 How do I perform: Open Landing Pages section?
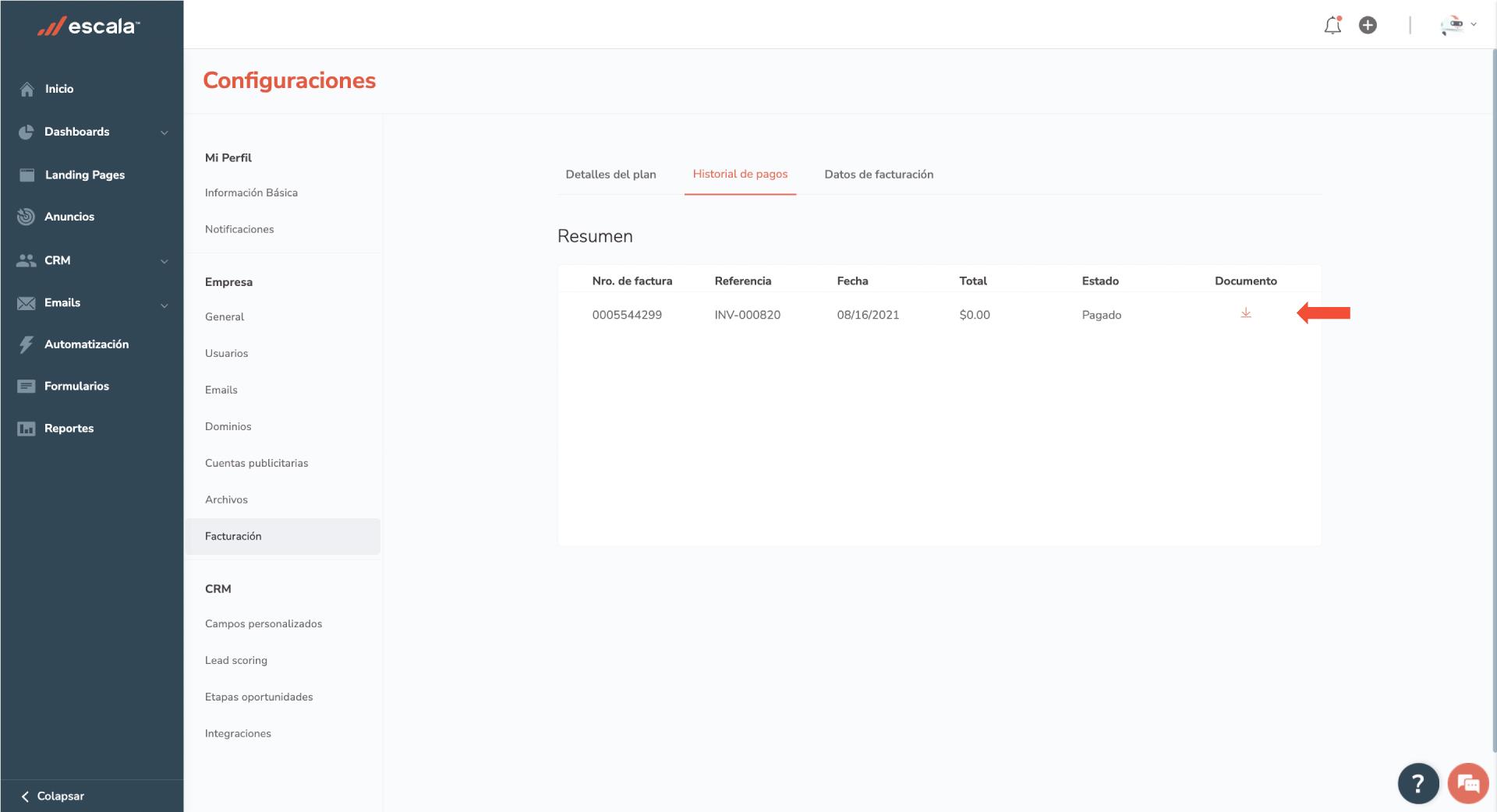pyautogui.click(x=85, y=175)
